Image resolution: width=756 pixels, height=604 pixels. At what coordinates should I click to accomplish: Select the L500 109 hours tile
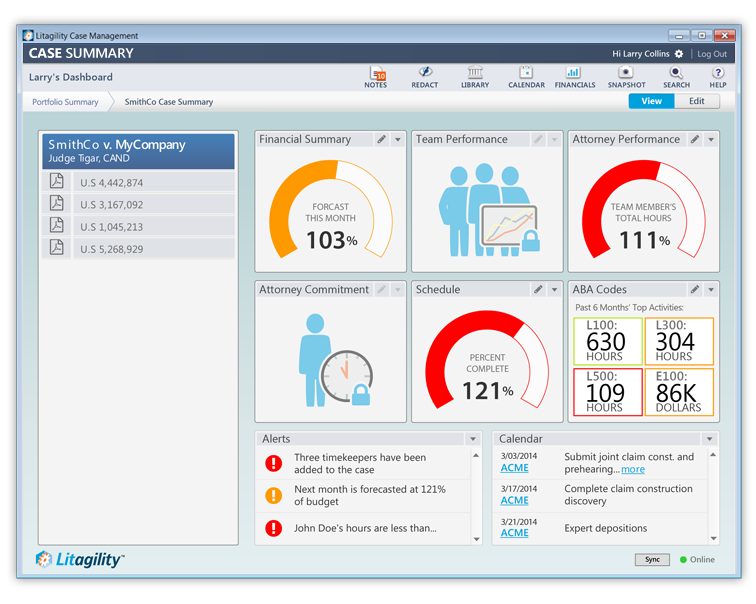tap(608, 392)
